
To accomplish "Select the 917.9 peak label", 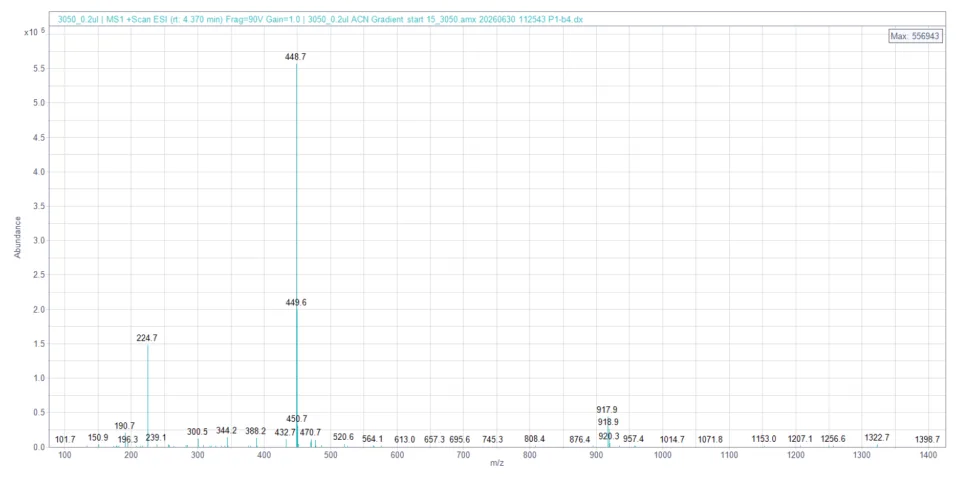I will click(x=607, y=410).
